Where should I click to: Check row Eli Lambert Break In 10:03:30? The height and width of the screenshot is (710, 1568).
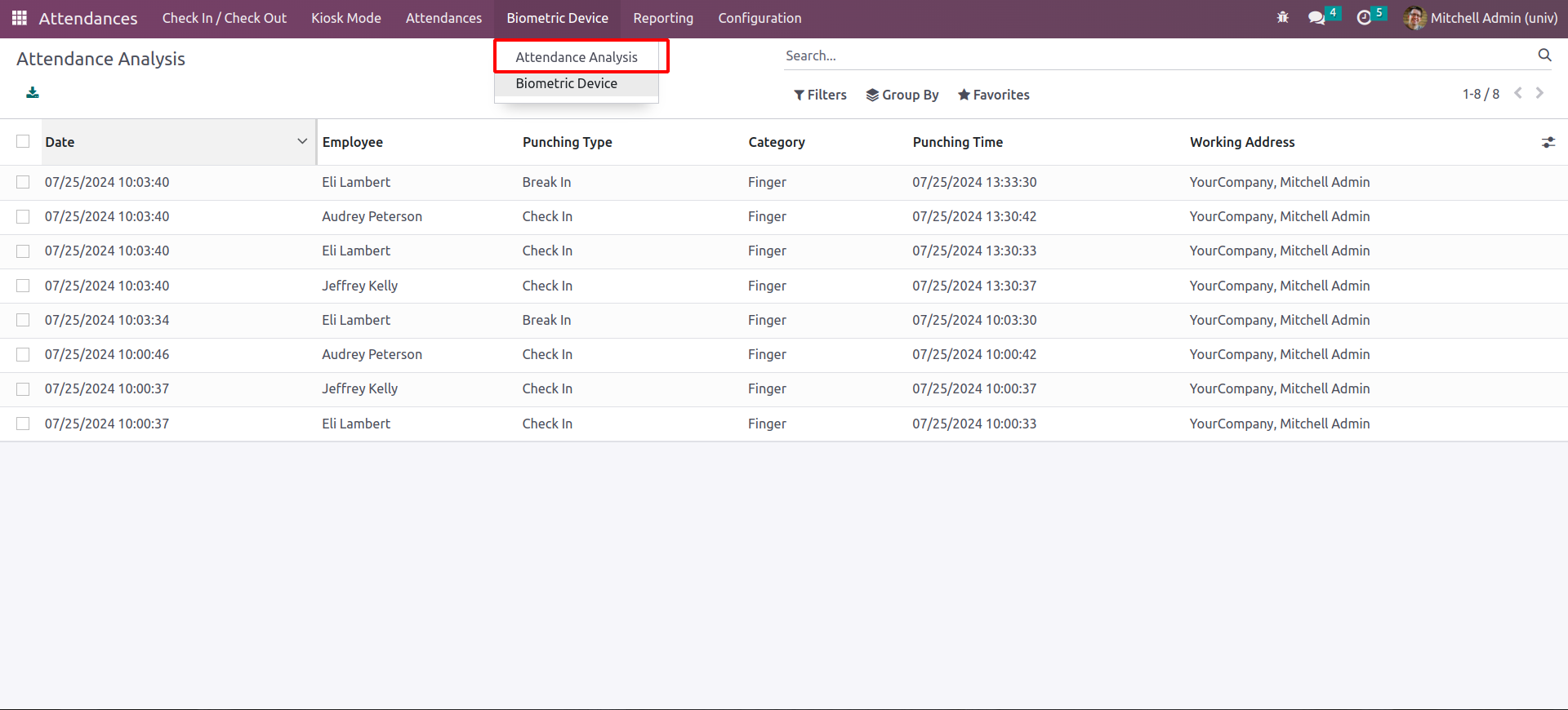pos(23,320)
